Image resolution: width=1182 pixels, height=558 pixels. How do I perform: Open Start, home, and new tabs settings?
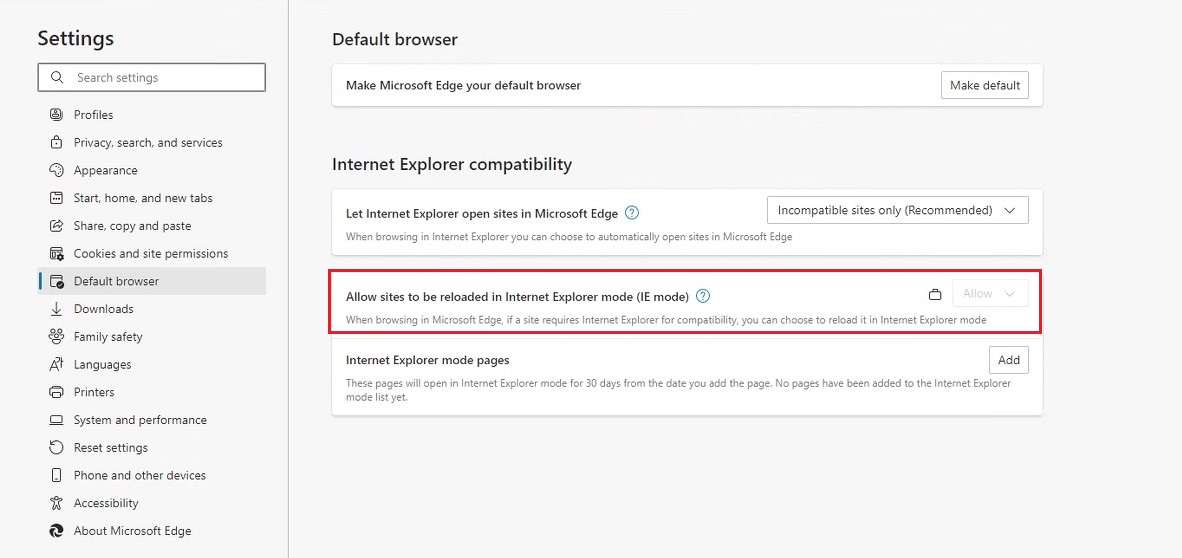tap(152, 198)
